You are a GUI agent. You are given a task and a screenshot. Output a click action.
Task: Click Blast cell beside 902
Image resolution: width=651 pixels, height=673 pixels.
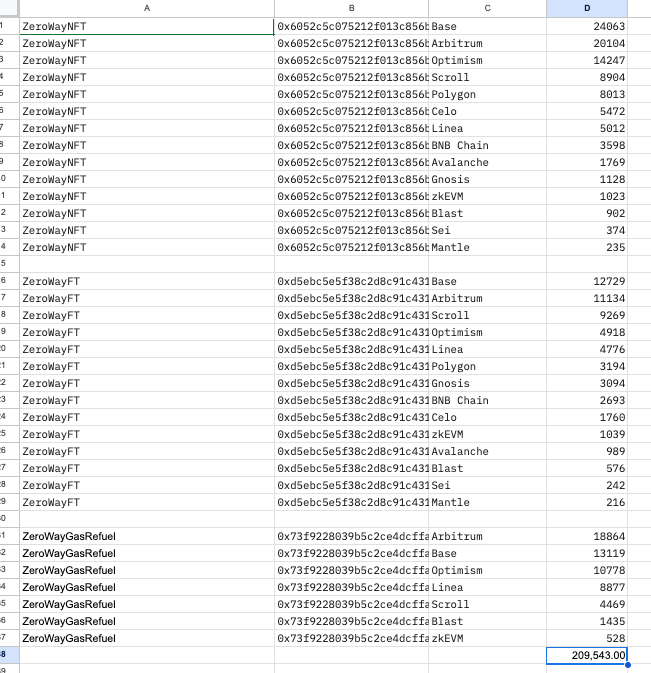click(x=487, y=213)
